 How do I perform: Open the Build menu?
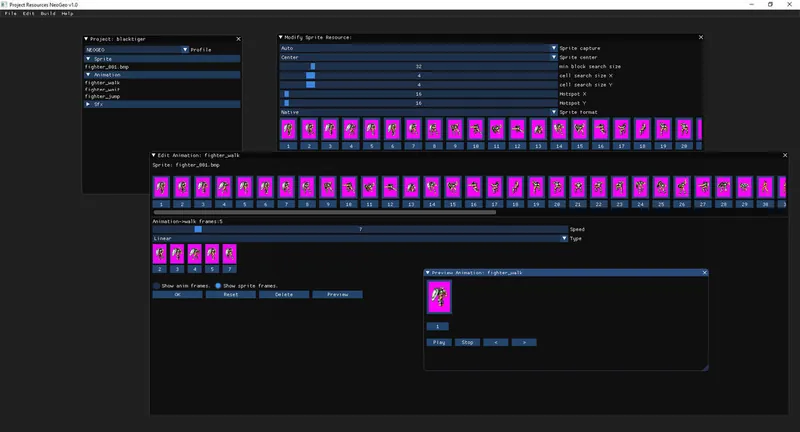pyautogui.click(x=48, y=14)
